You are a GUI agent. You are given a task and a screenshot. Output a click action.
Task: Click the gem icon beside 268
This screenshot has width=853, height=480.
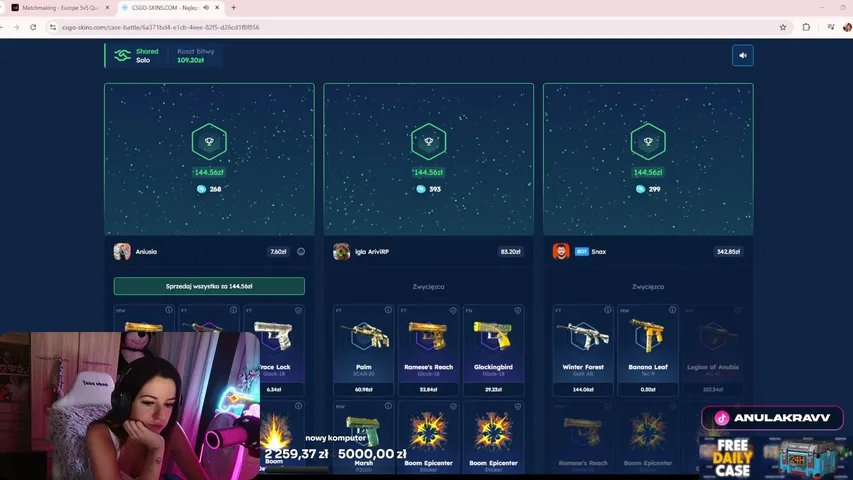pyautogui.click(x=201, y=189)
